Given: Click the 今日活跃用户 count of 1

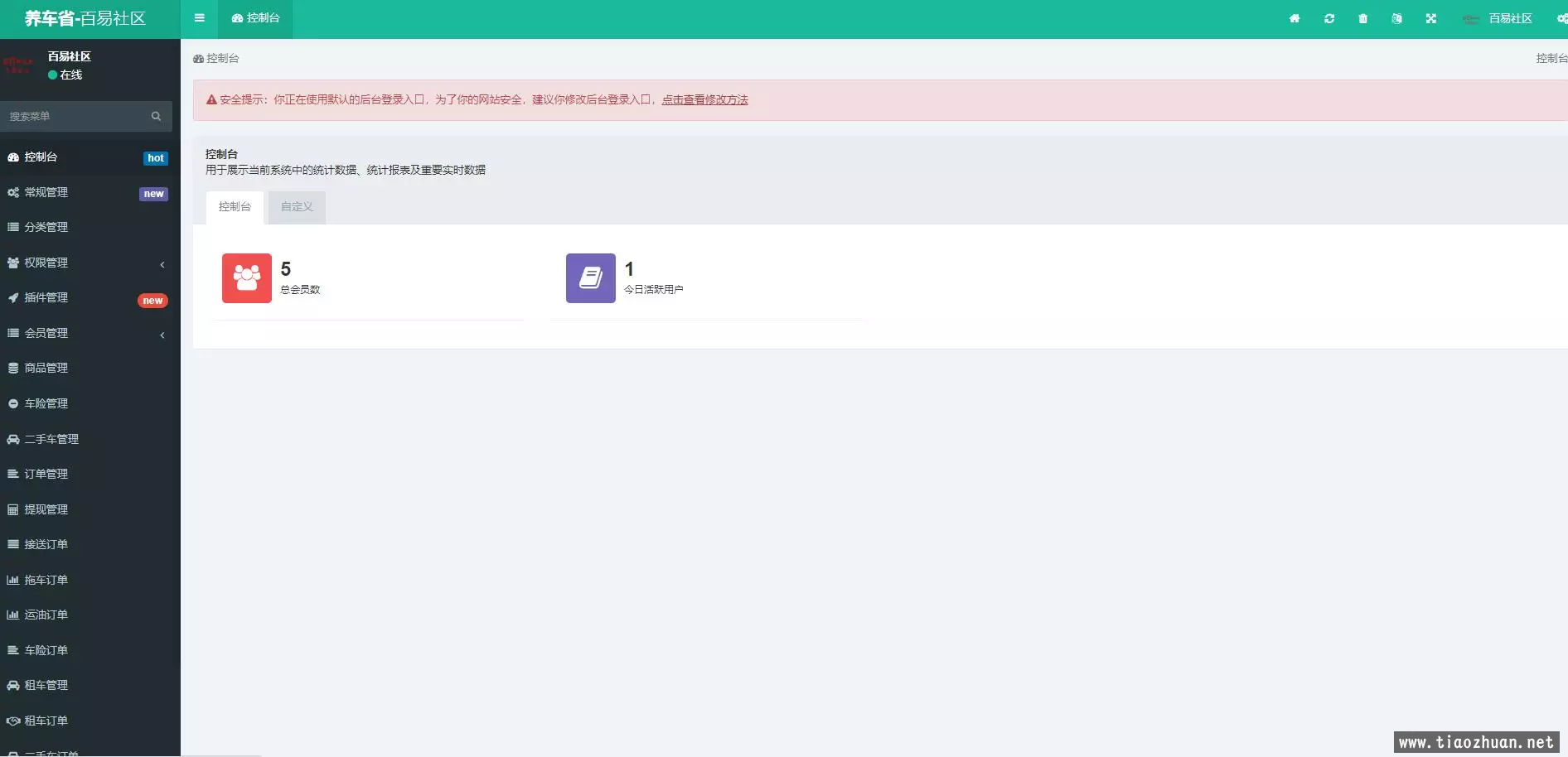Looking at the screenshot, I should click(629, 269).
